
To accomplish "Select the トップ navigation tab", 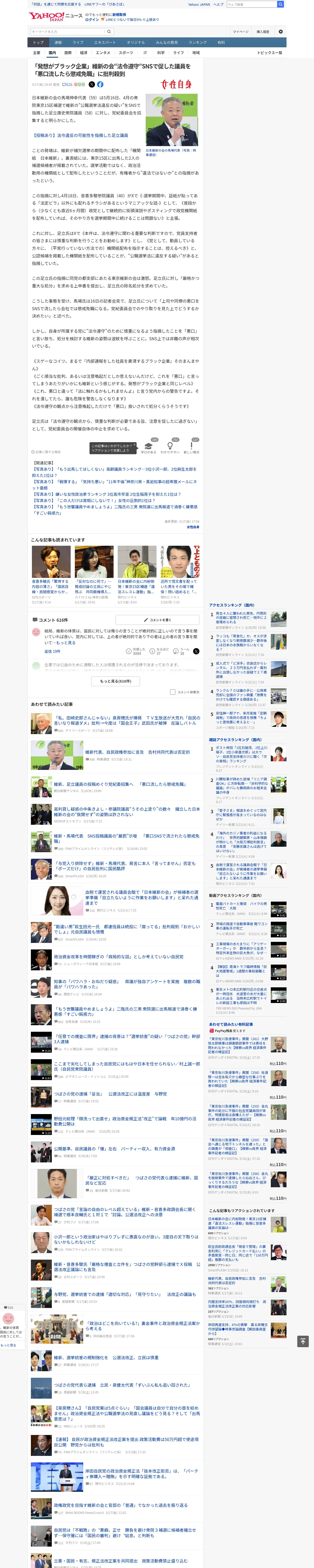I will (x=38, y=43).
